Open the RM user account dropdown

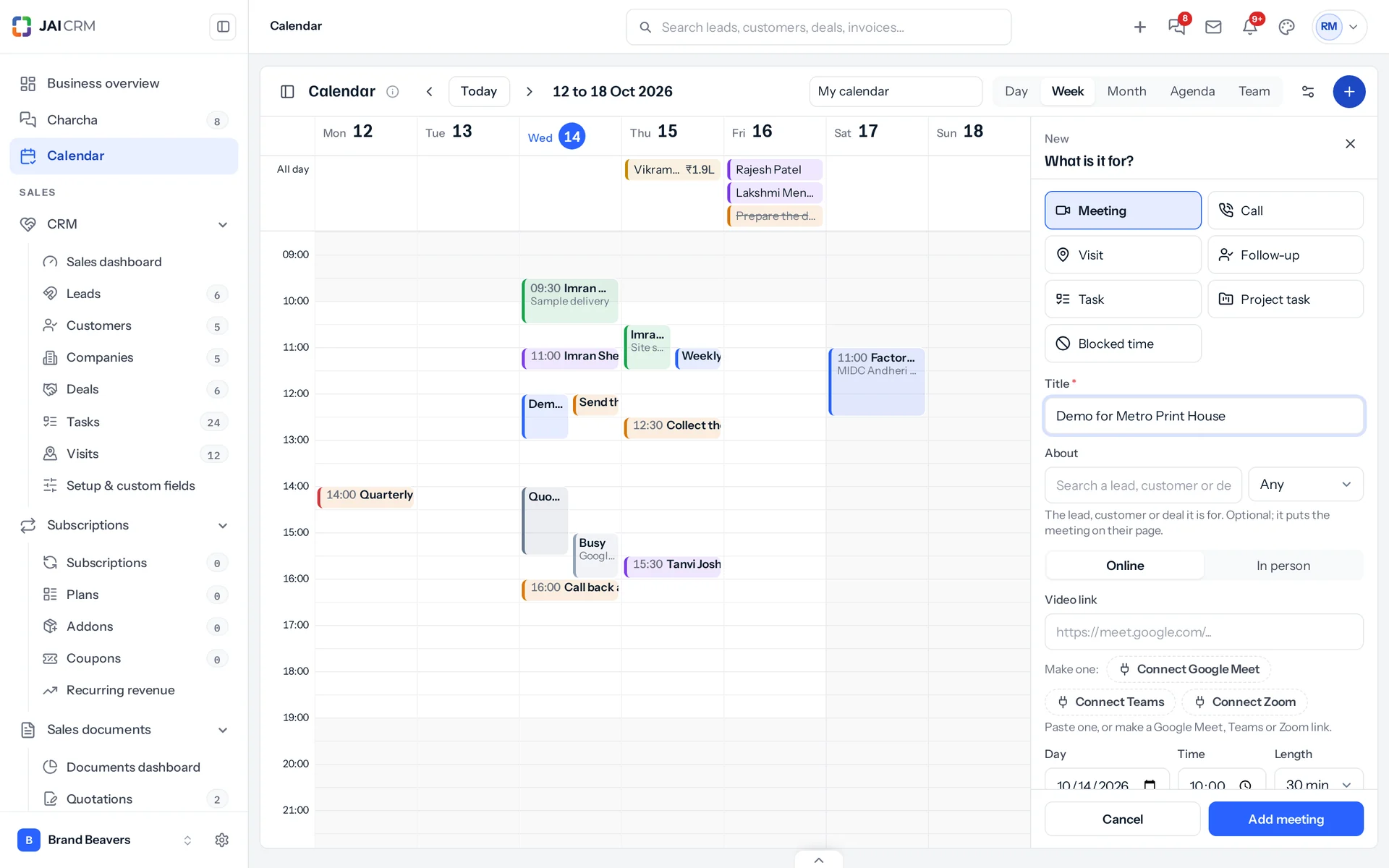1339,27
